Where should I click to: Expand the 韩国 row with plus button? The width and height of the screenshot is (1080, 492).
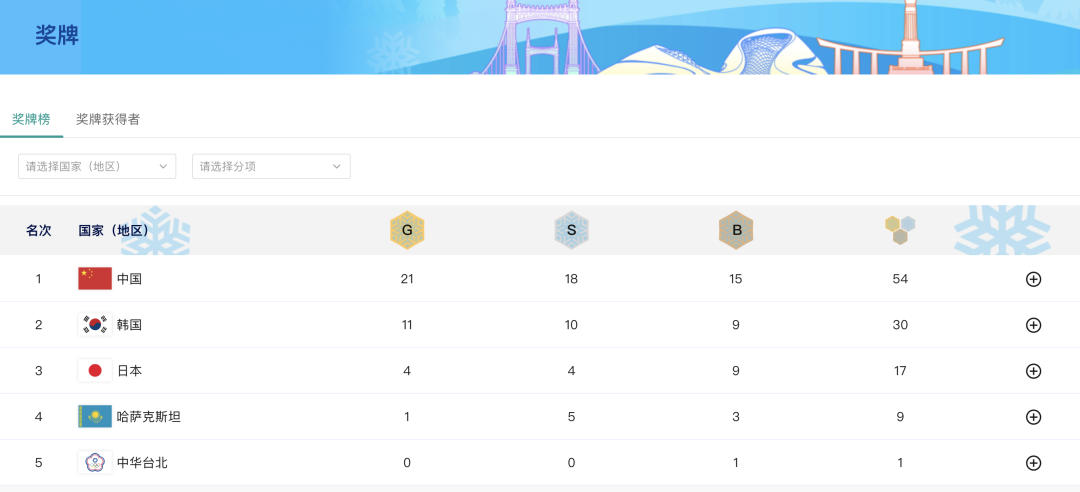(1034, 325)
